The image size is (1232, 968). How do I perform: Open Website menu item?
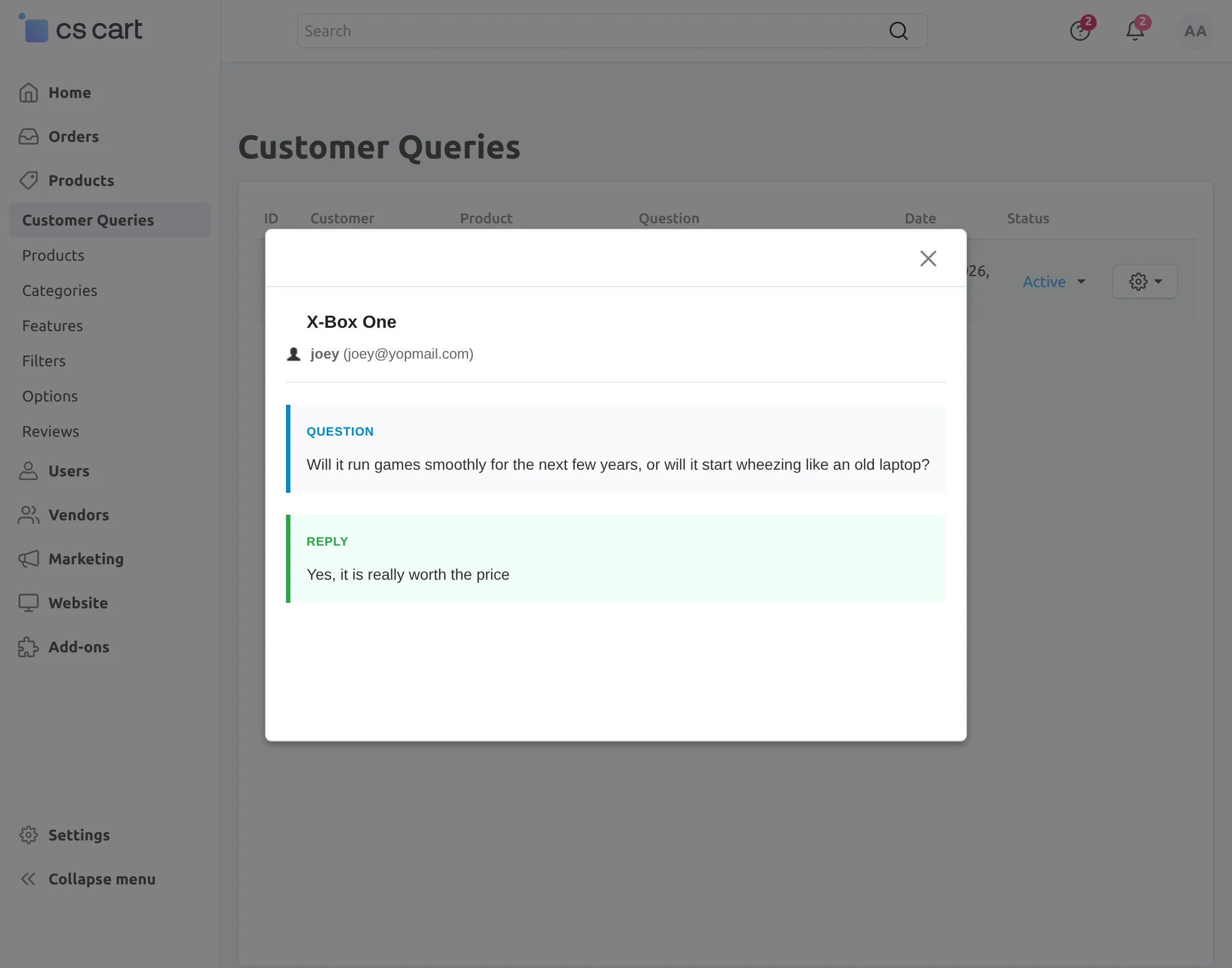tap(78, 602)
